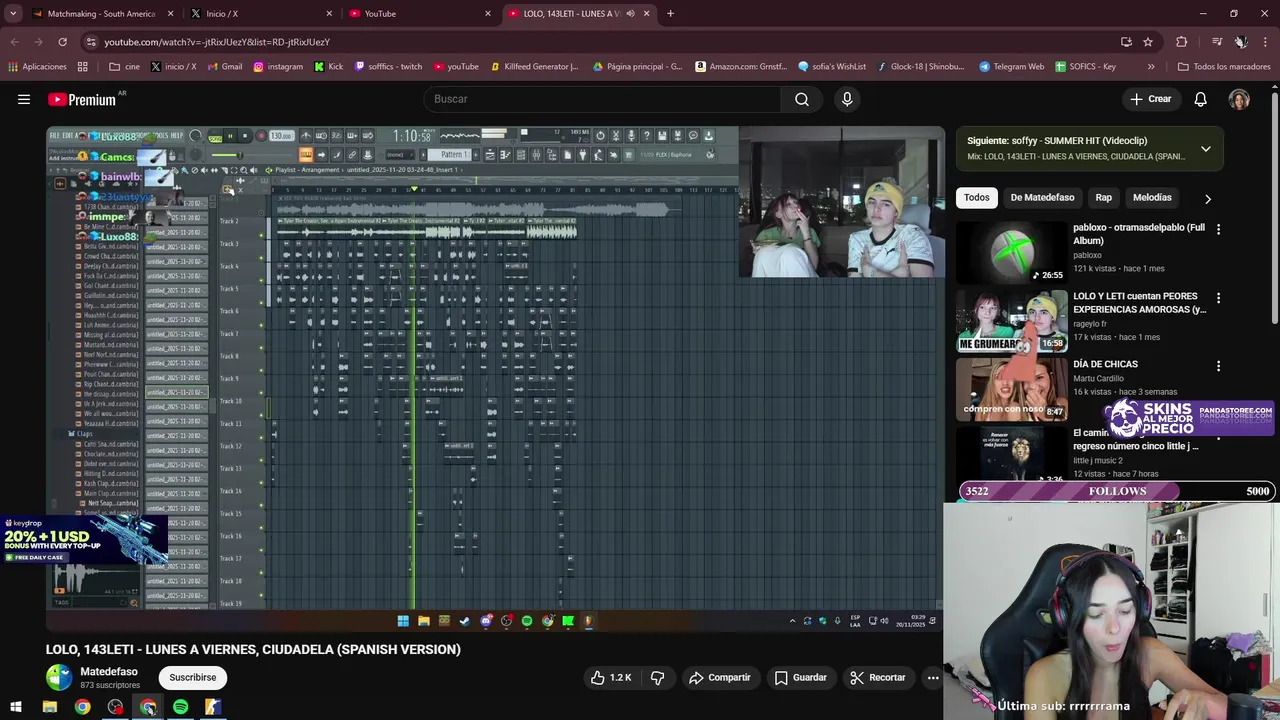Open options for LOLO Y LETI video
Image resolution: width=1280 pixels, height=720 pixels.
point(1218,298)
